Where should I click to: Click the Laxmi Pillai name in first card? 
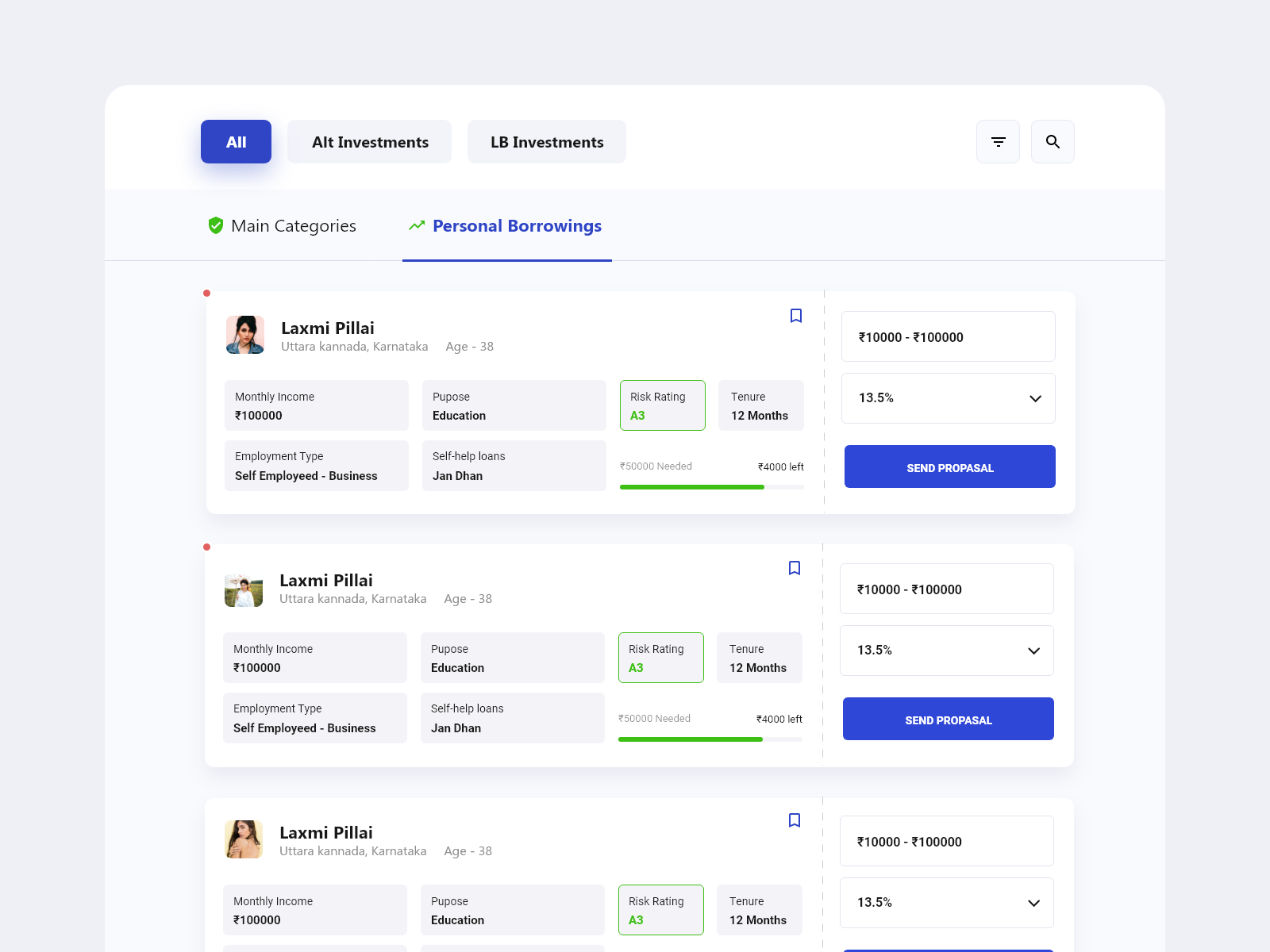coord(328,328)
